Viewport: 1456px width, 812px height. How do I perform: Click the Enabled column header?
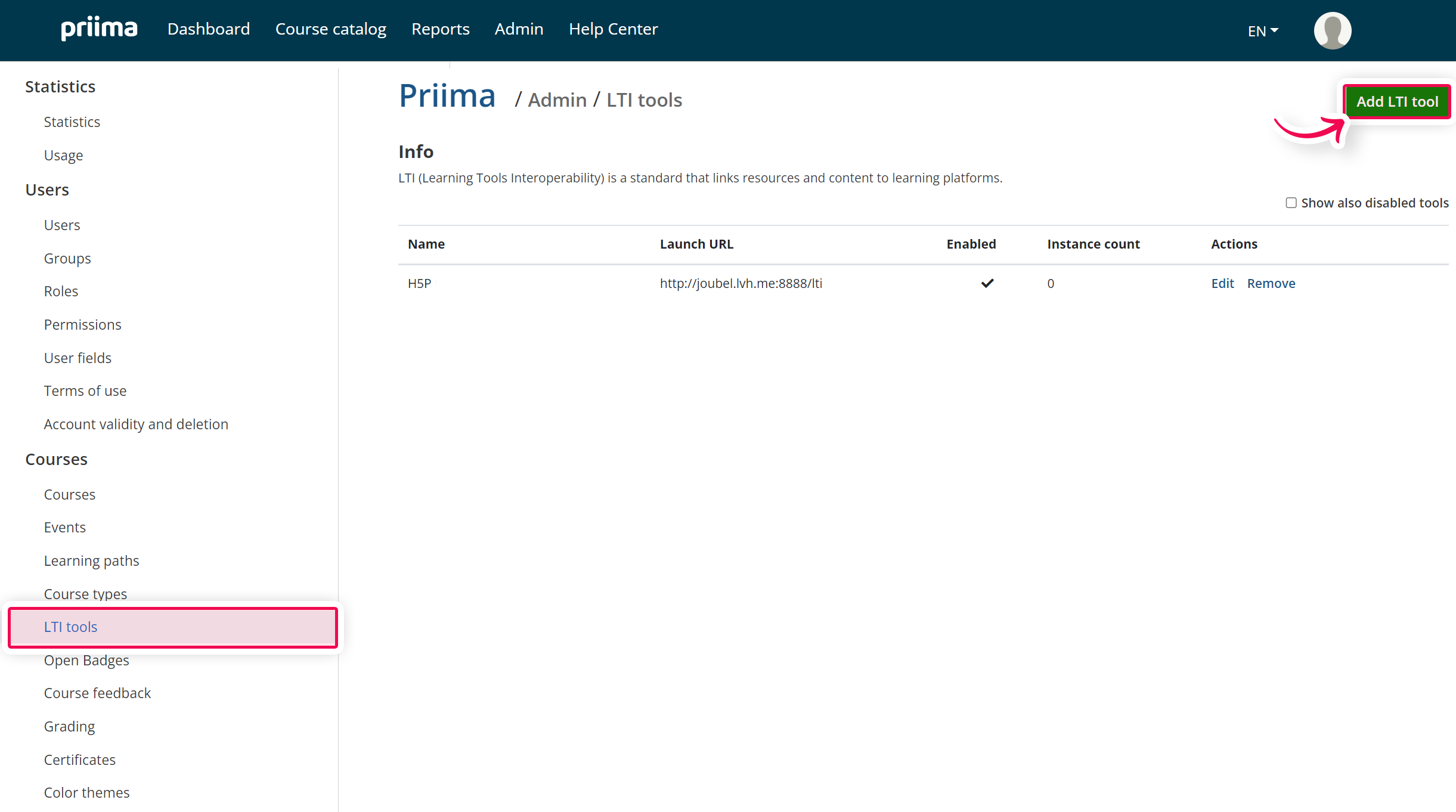(x=971, y=244)
